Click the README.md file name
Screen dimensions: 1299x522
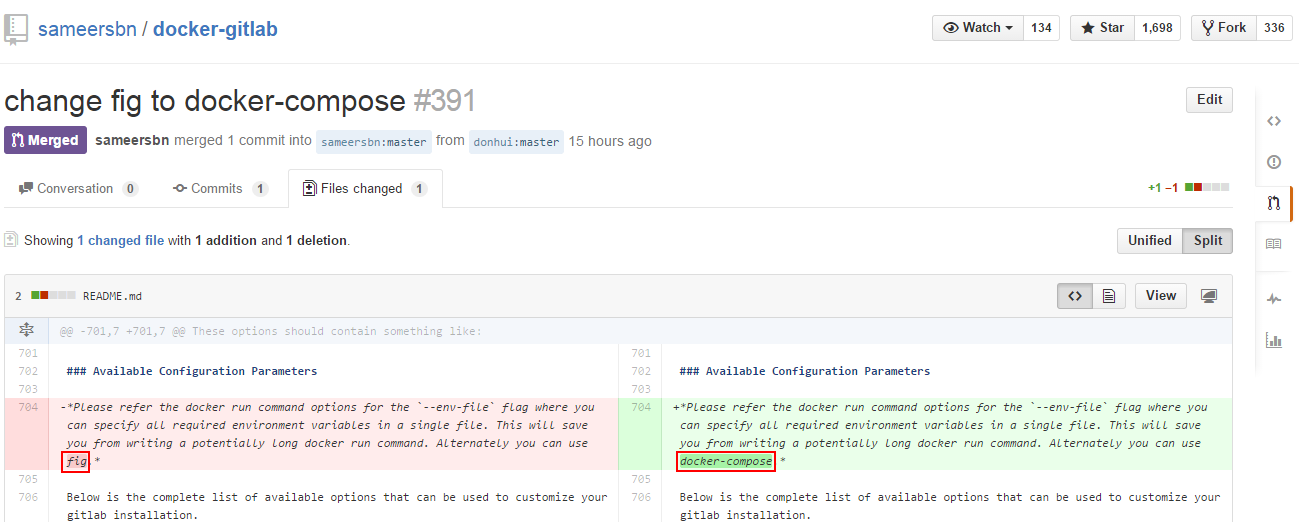(112, 296)
